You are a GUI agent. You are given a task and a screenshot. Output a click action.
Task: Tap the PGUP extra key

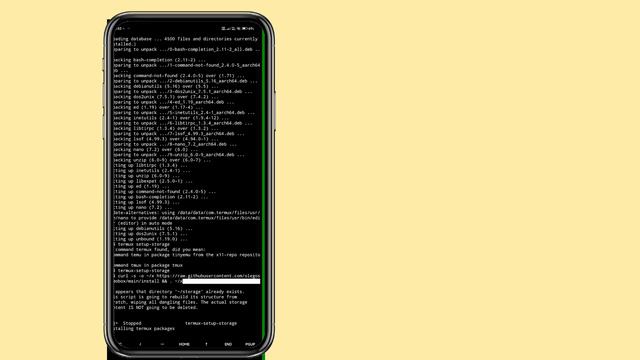(250, 344)
